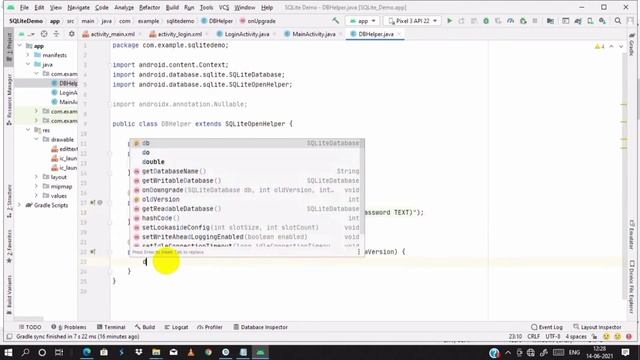Click the Search Everywhere magnifier icon
This screenshot has width=640, height=360.
[618, 20]
